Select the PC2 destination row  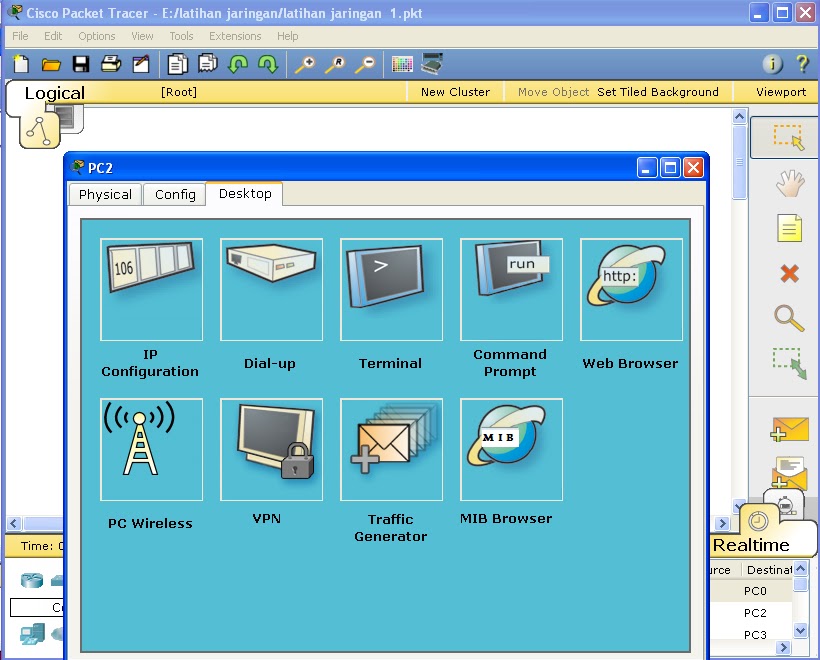[755, 613]
